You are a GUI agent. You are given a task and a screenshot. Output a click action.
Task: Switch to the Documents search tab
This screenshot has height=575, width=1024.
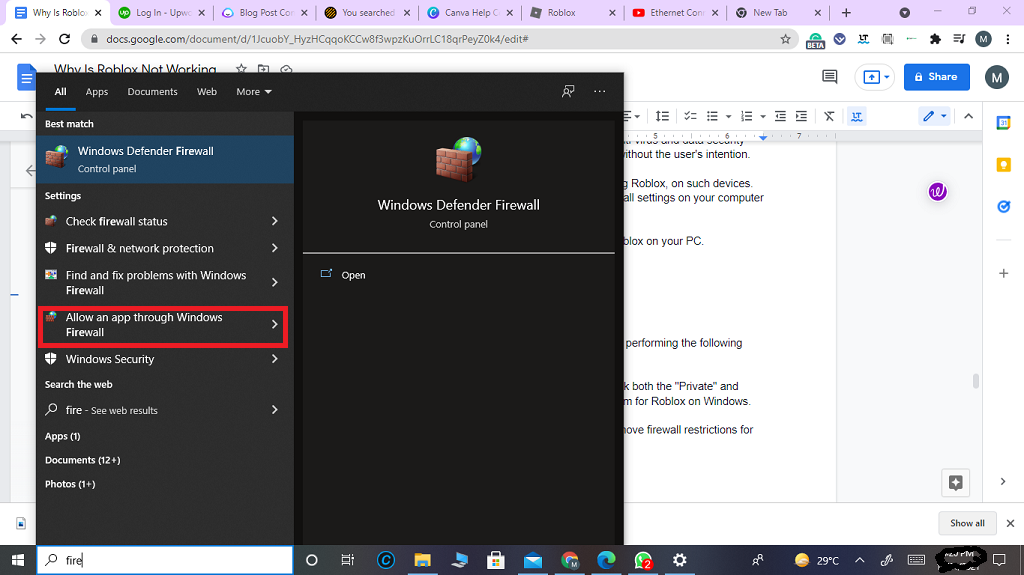[x=152, y=91]
